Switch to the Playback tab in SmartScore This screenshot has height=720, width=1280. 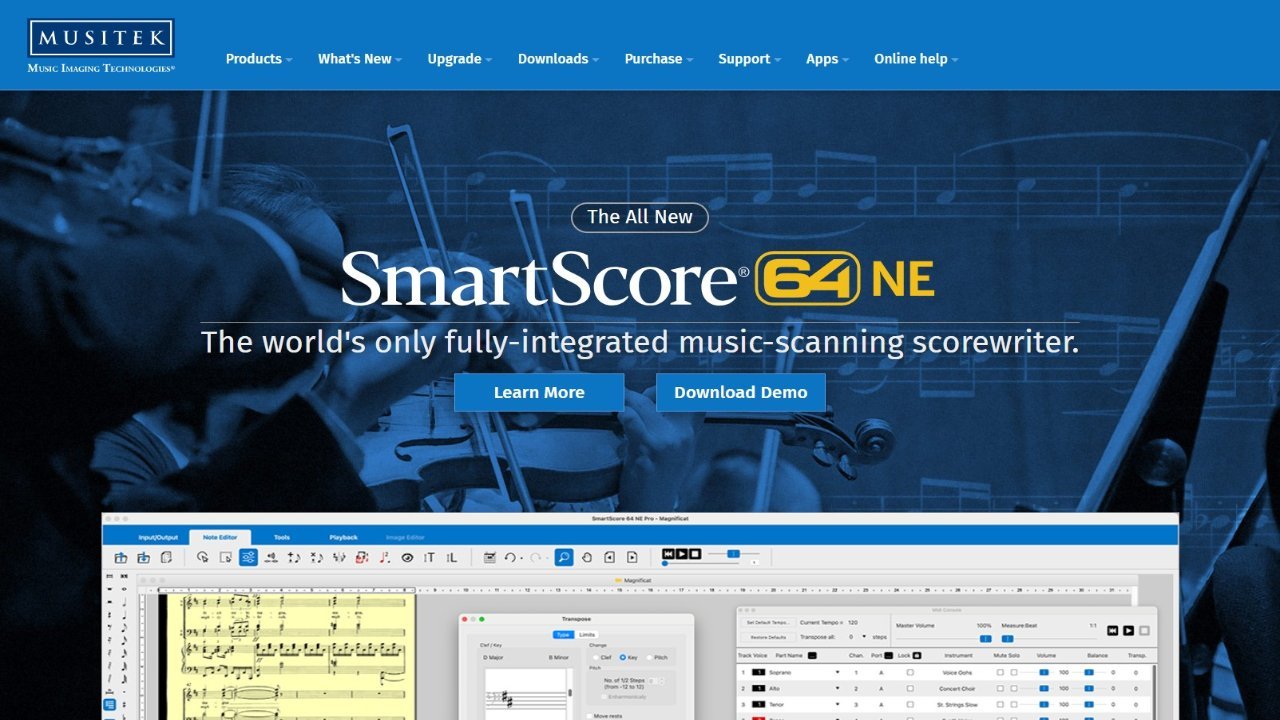pyautogui.click(x=343, y=537)
